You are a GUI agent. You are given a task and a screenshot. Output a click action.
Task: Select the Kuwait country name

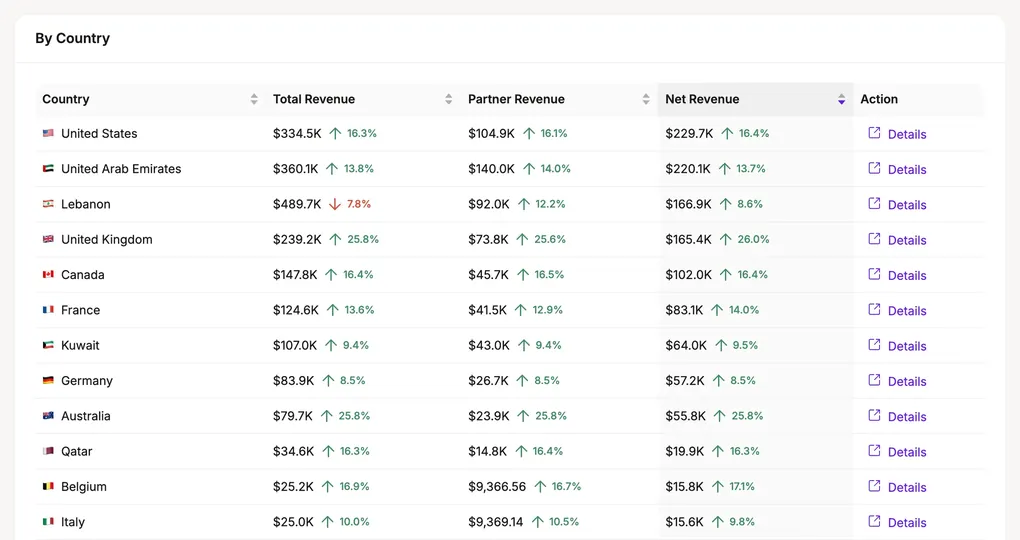pos(80,345)
